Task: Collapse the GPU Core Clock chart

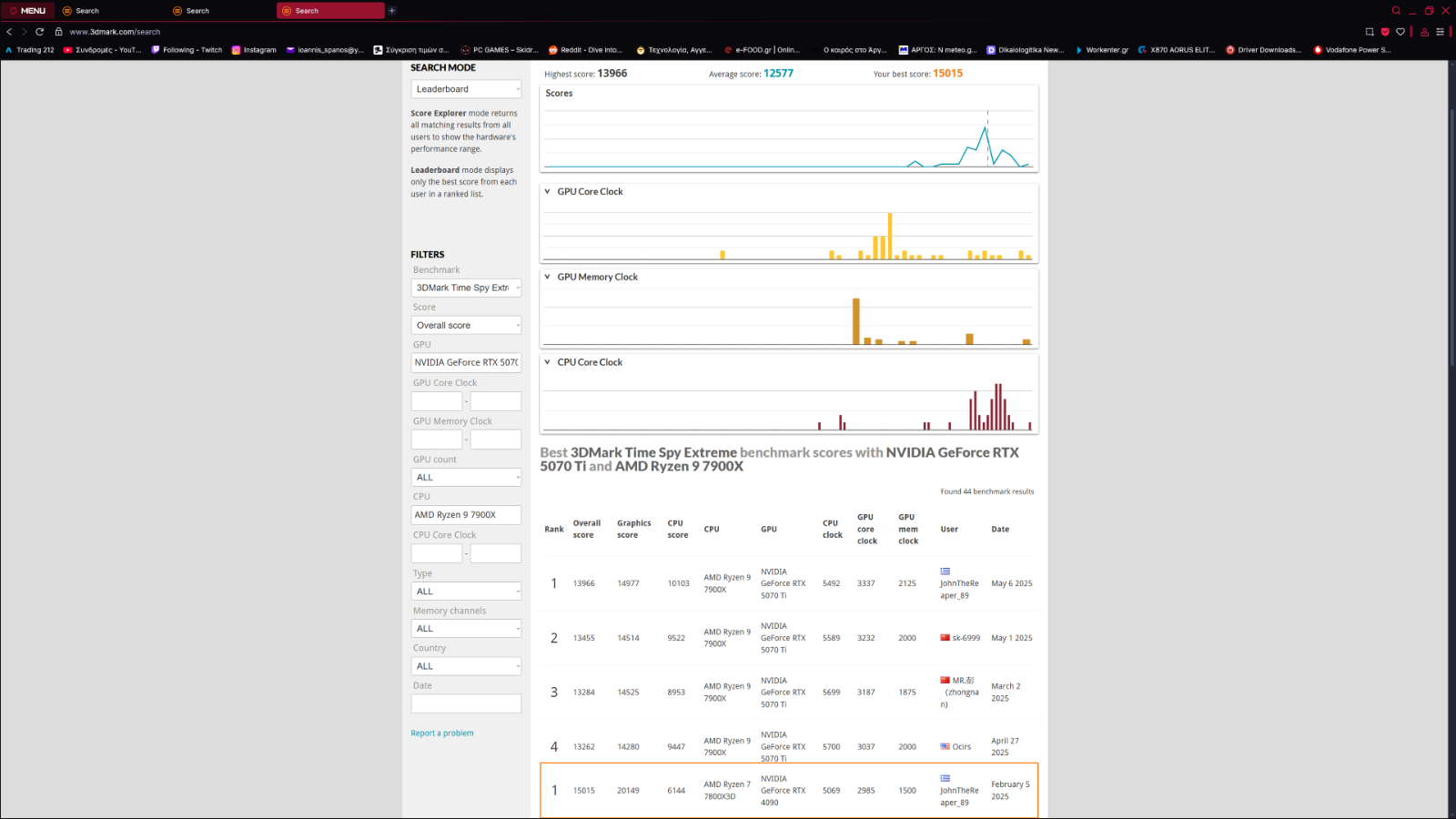Action: [547, 192]
